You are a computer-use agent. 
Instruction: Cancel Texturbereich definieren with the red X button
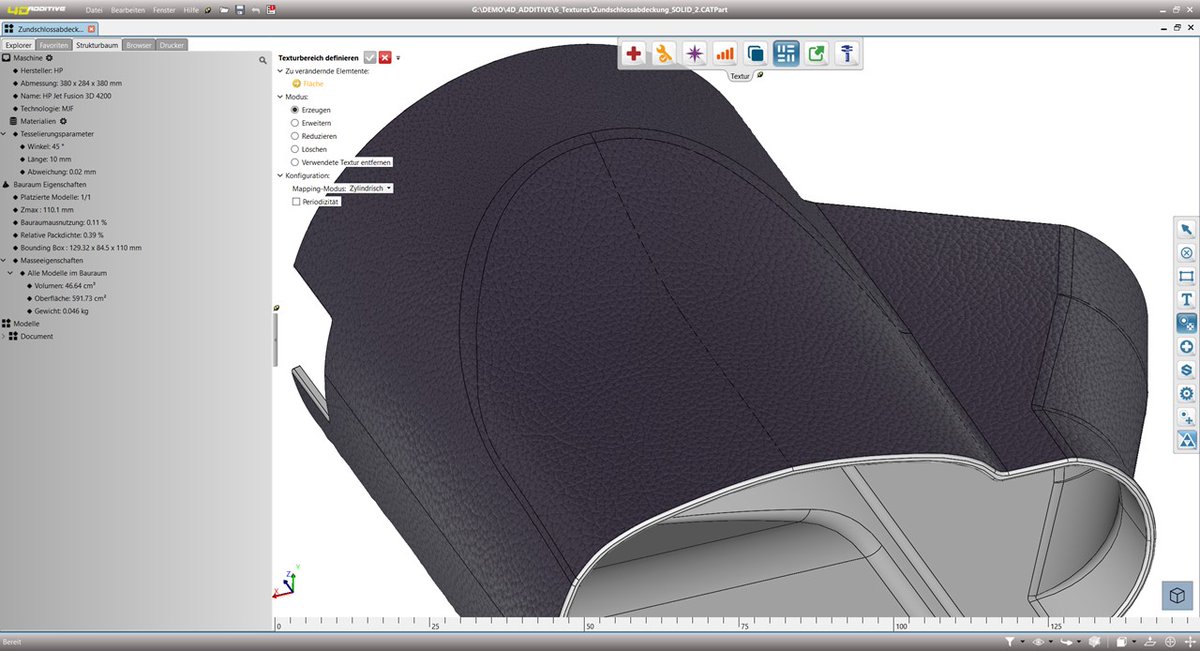click(x=384, y=57)
